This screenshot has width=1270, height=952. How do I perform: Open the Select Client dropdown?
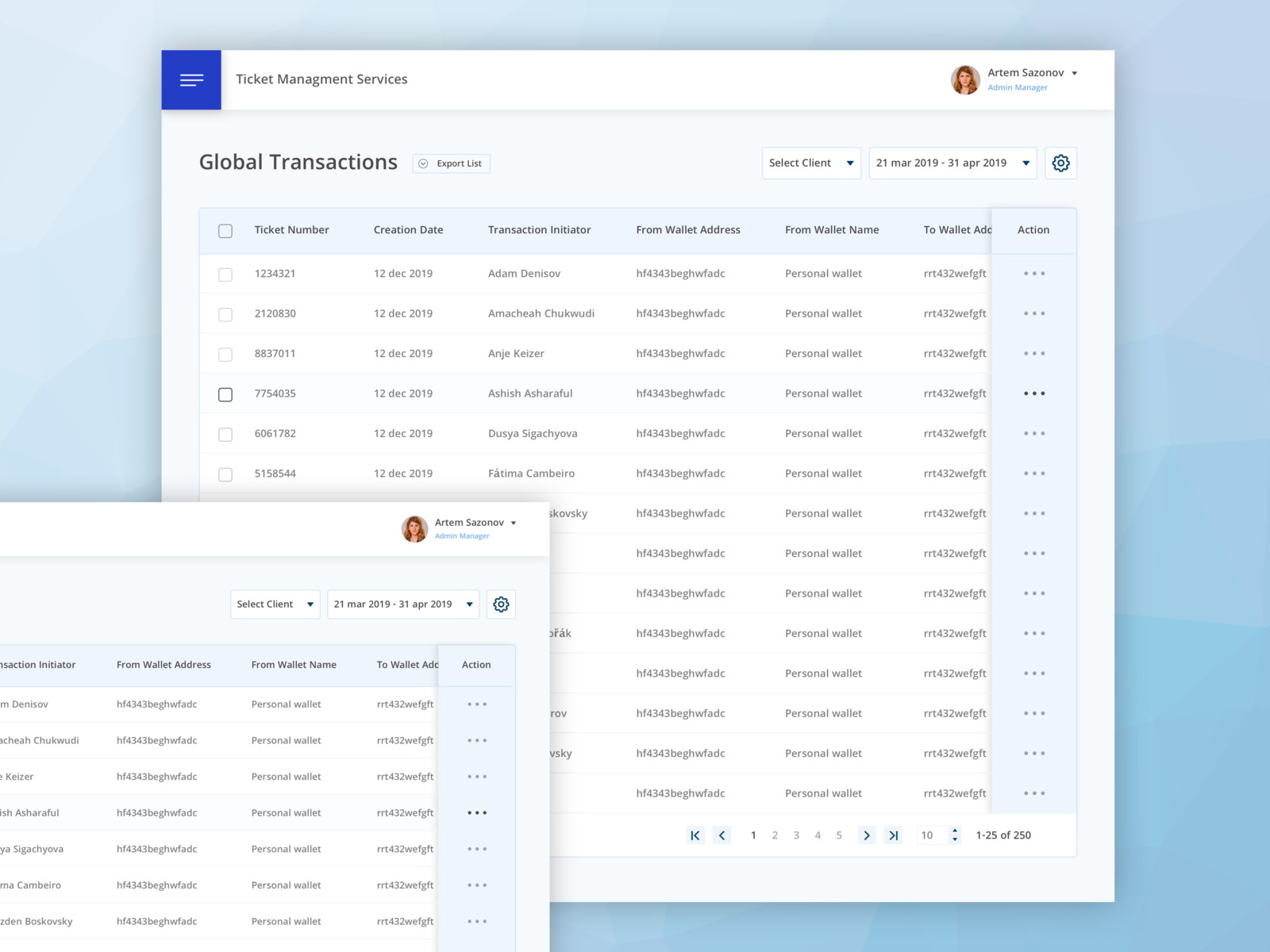810,163
